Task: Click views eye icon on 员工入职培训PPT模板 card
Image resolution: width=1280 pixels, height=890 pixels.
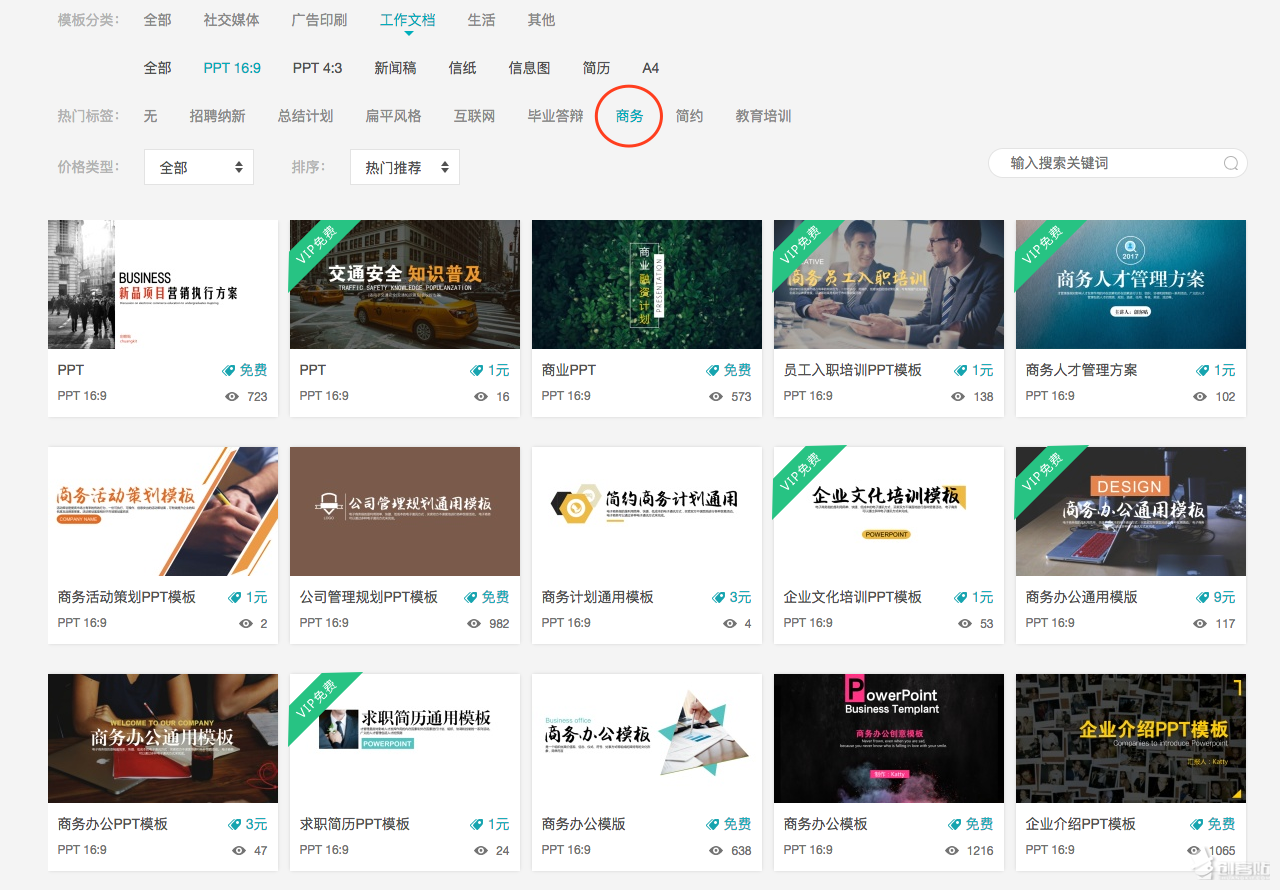Action: pyautogui.click(x=958, y=396)
